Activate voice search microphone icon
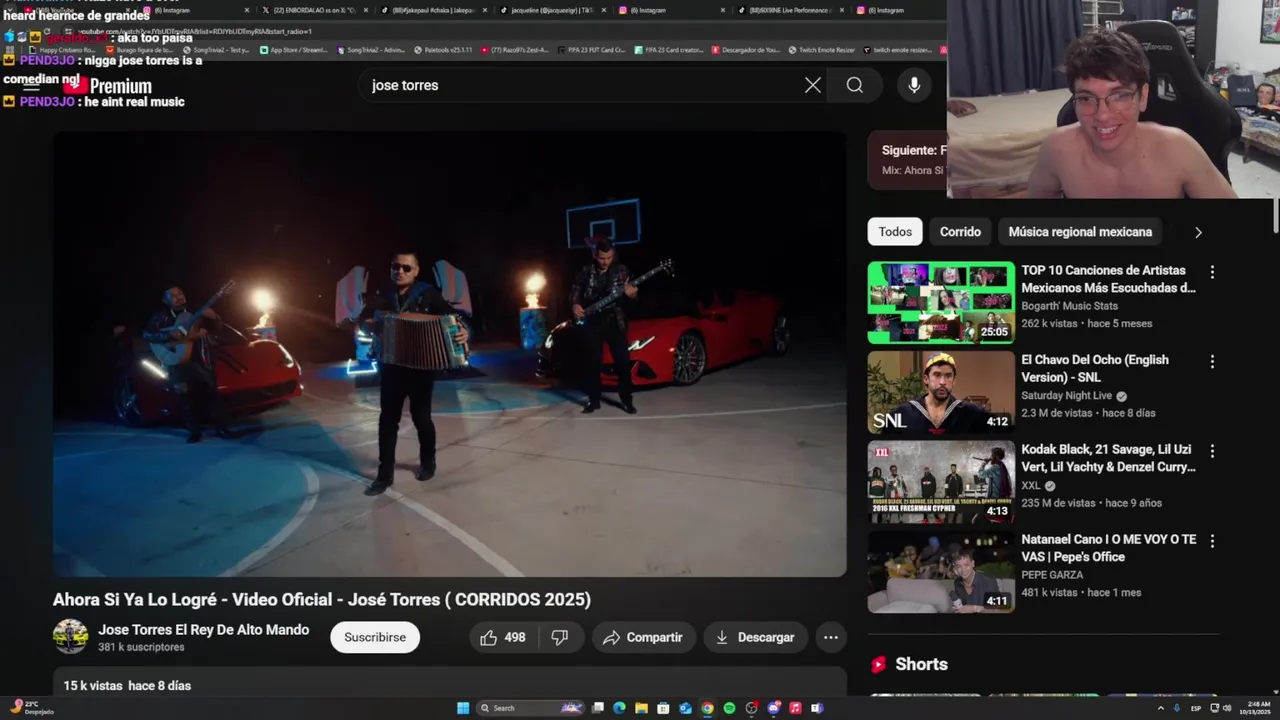The width and height of the screenshot is (1280, 720). coord(914,85)
